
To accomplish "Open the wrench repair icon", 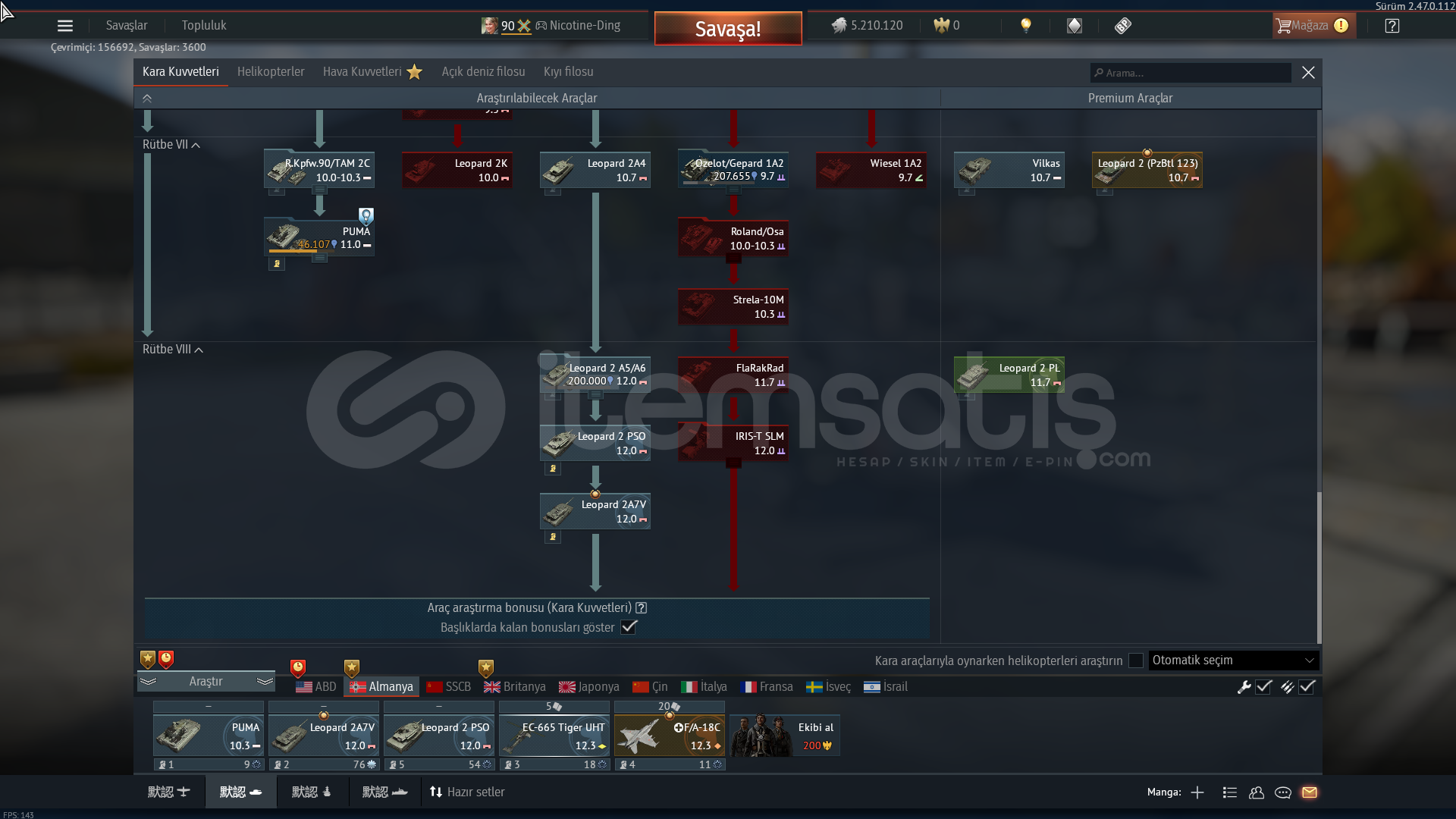I will pos(1244,687).
